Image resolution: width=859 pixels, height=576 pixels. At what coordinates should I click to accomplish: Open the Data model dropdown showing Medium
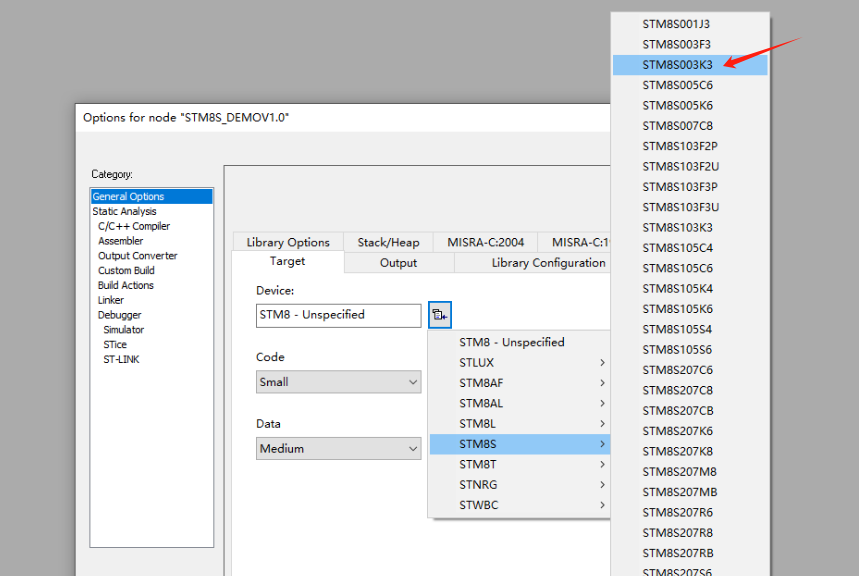point(339,448)
